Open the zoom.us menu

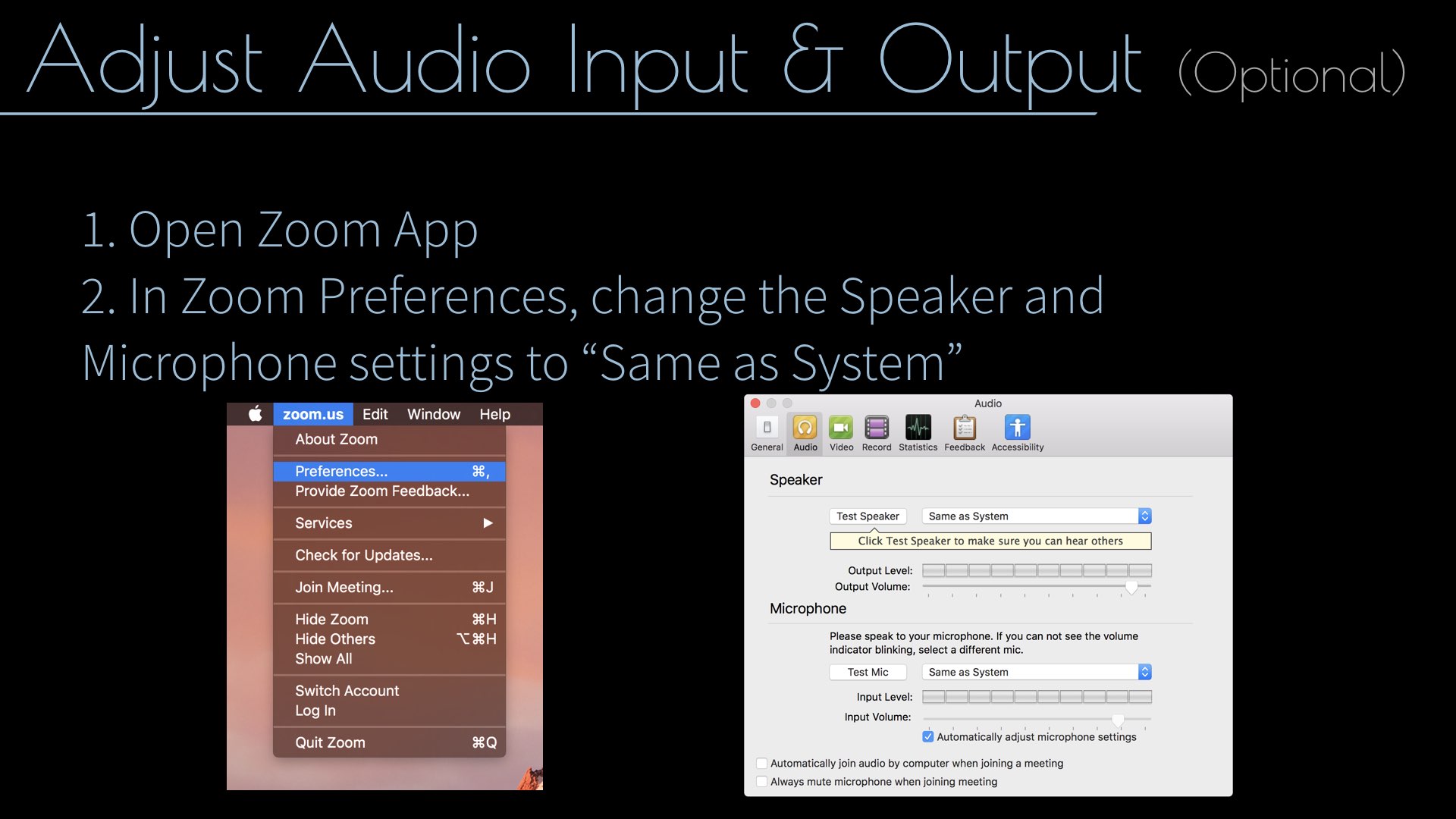(x=313, y=414)
